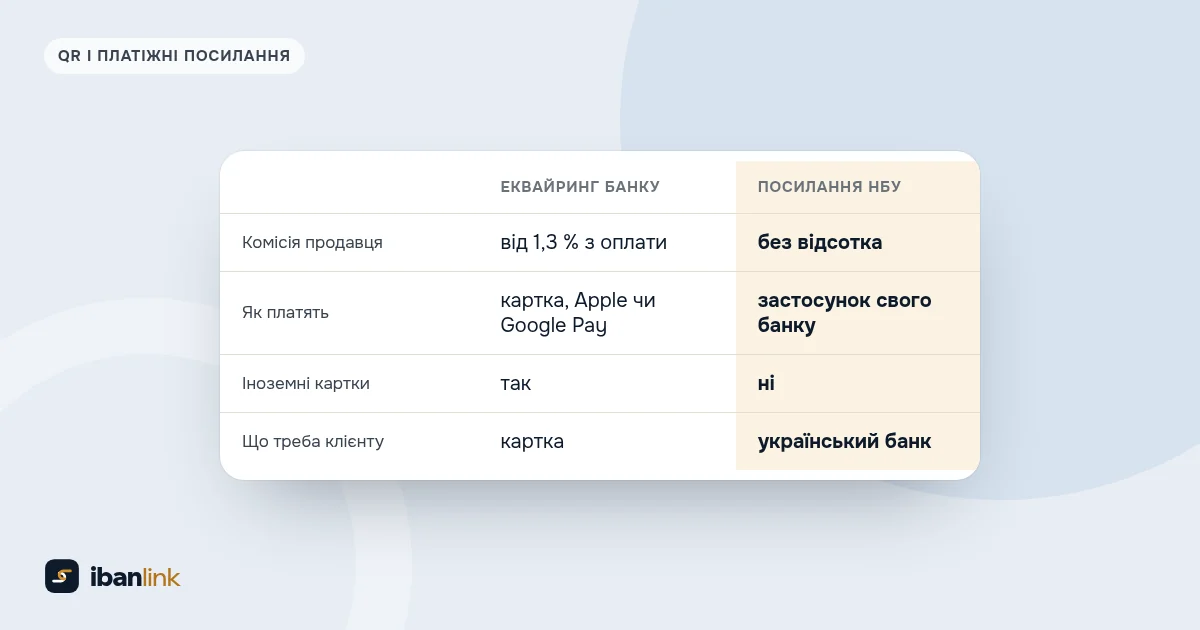Click the 'картка, Apple чи Google Pay' cell
Image resolution: width=1200 pixels, height=630 pixels.
pyautogui.click(x=578, y=313)
